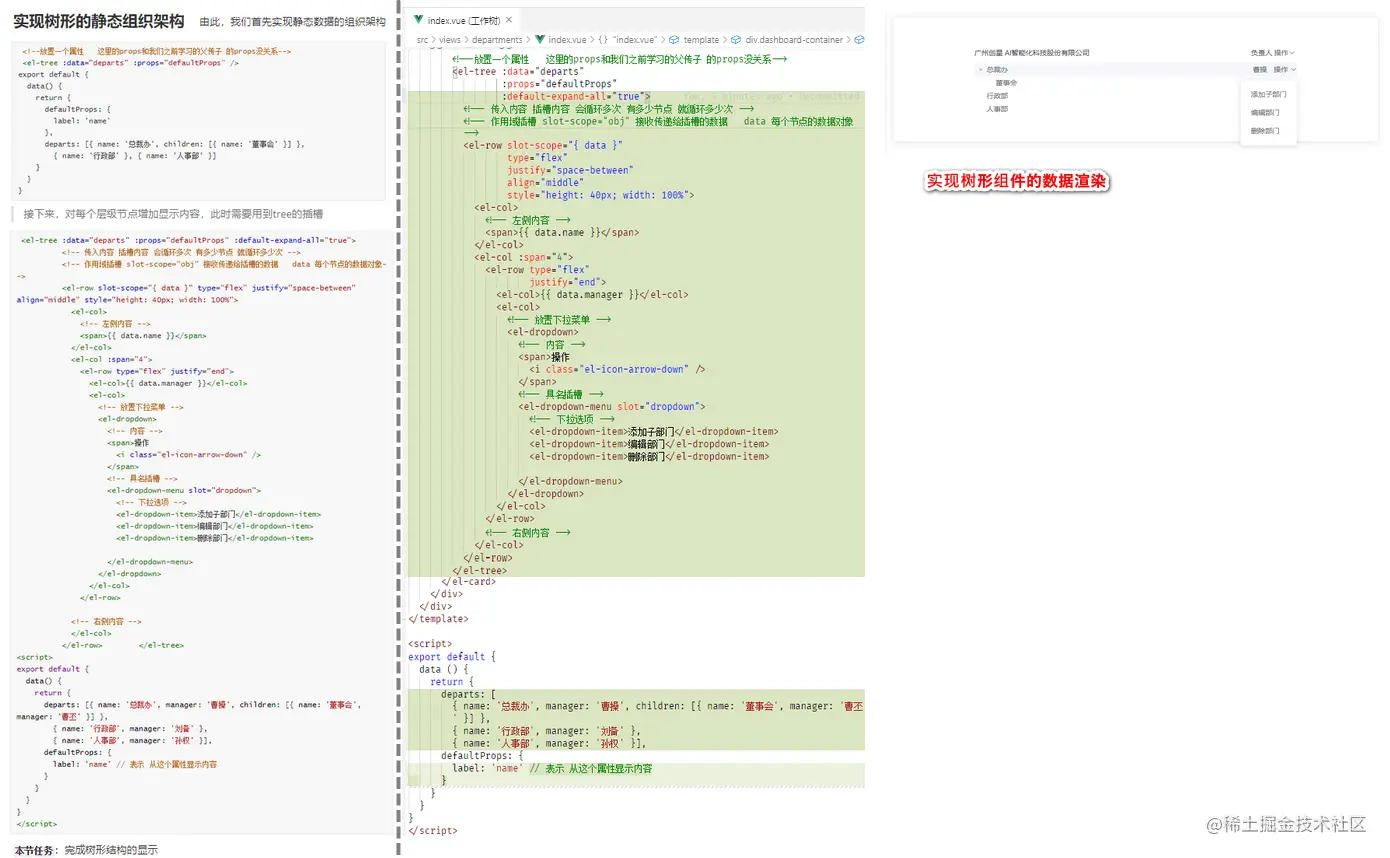Click the 本节任务 label in the article
Image resolution: width=1390 pixels, height=858 pixels.
pos(35,850)
